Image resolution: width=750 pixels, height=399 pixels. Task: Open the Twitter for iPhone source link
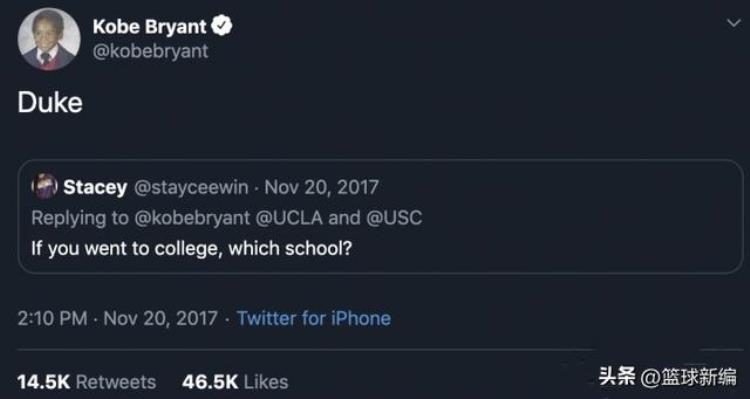pyautogui.click(x=314, y=318)
